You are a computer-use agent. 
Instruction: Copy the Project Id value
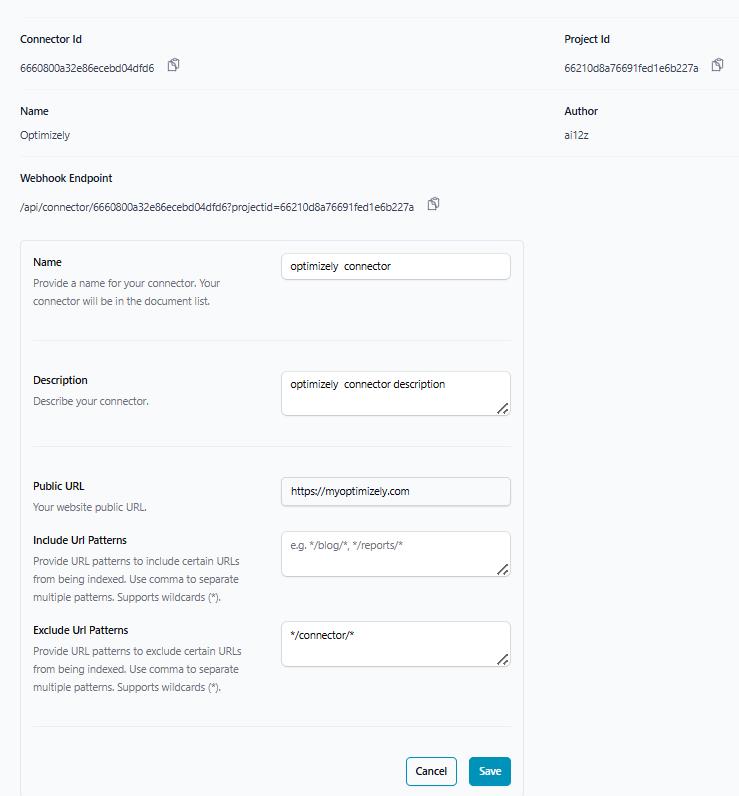(717, 65)
